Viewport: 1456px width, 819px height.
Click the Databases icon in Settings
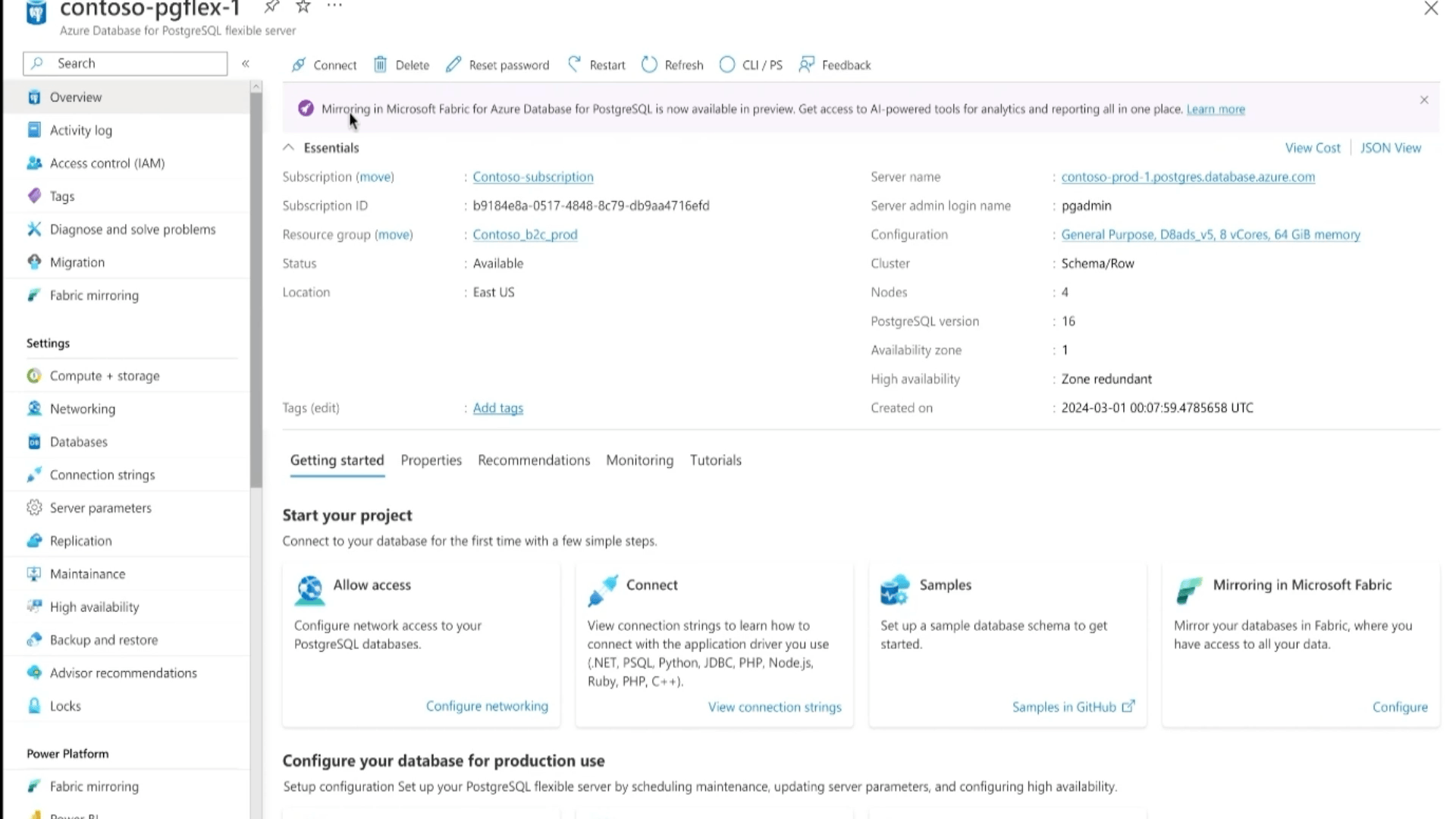pos(34,441)
